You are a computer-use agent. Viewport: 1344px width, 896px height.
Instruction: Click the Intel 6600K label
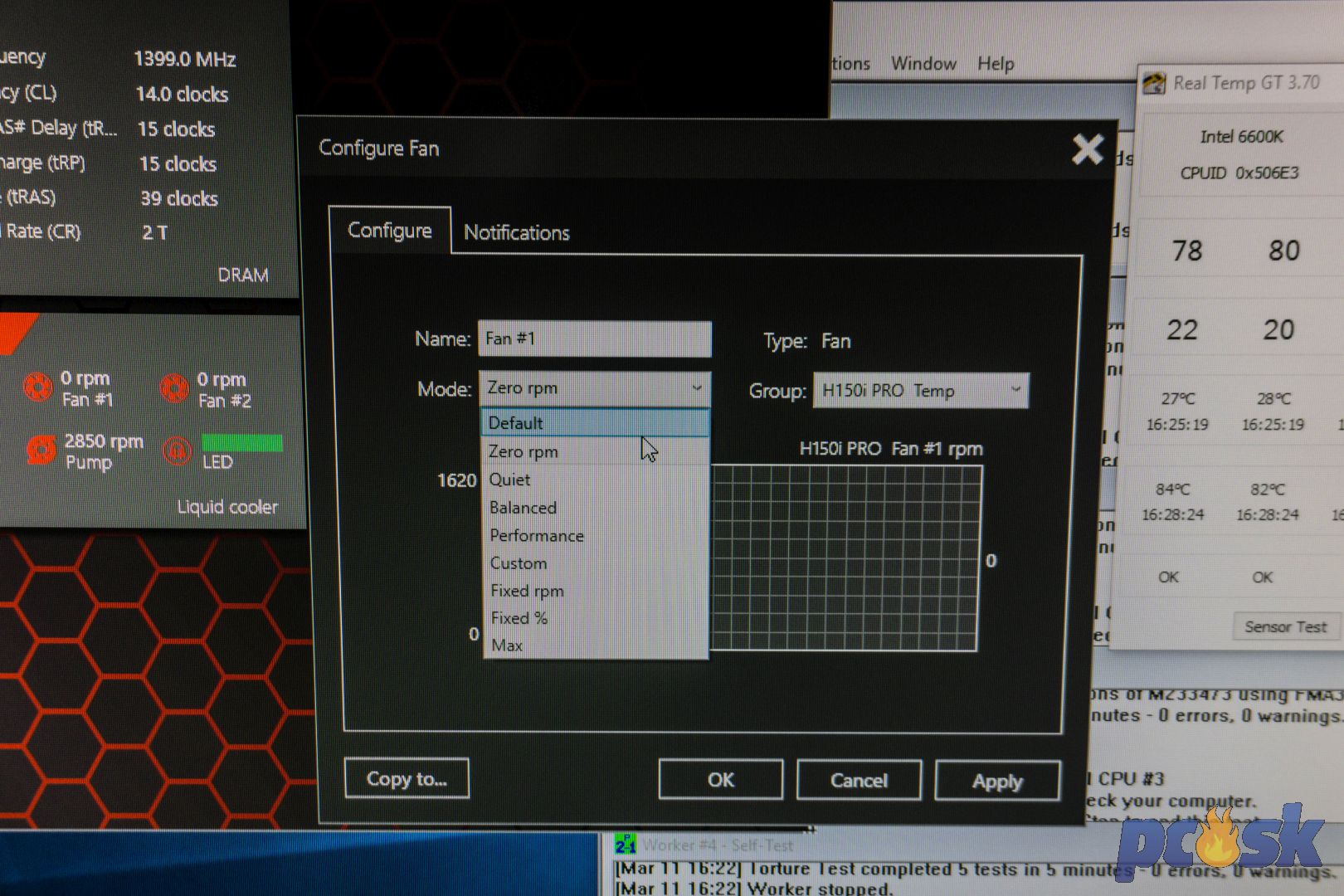1241,137
